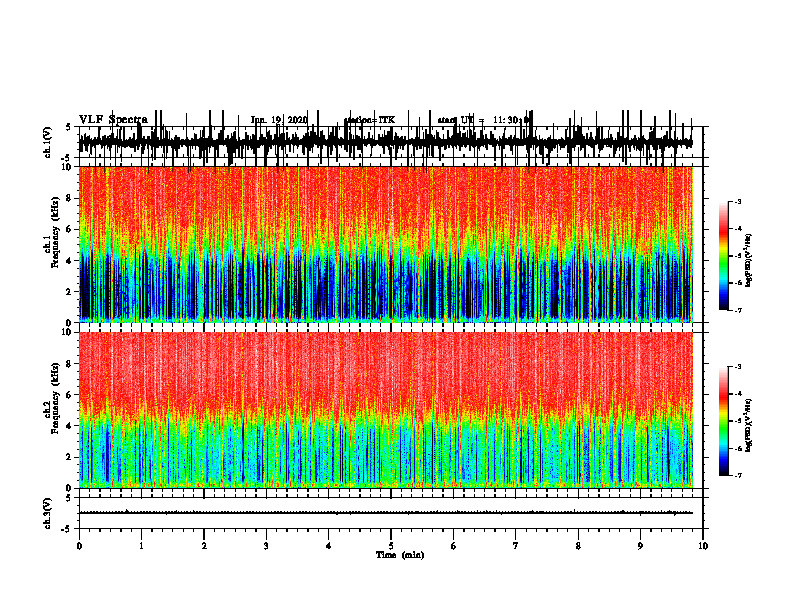Click the '4' kHz tick on ch.2 spectrogram
Screen dimensions: 792x612
tap(69, 426)
